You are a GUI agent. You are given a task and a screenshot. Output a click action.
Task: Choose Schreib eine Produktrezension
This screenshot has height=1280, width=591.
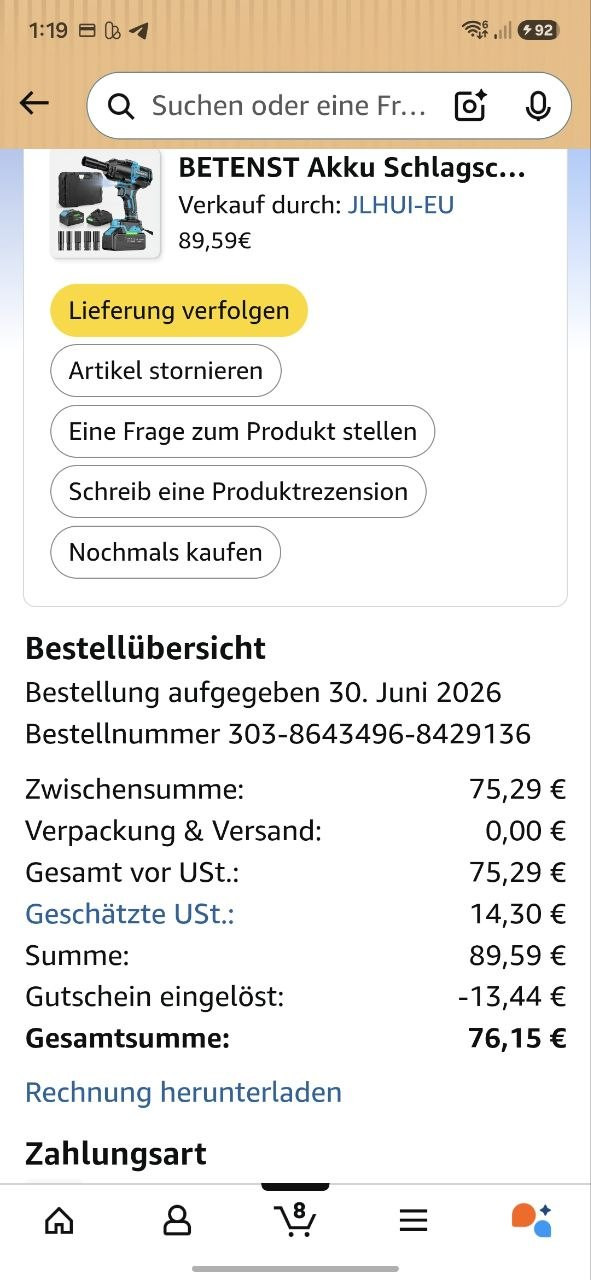click(238, 491)
